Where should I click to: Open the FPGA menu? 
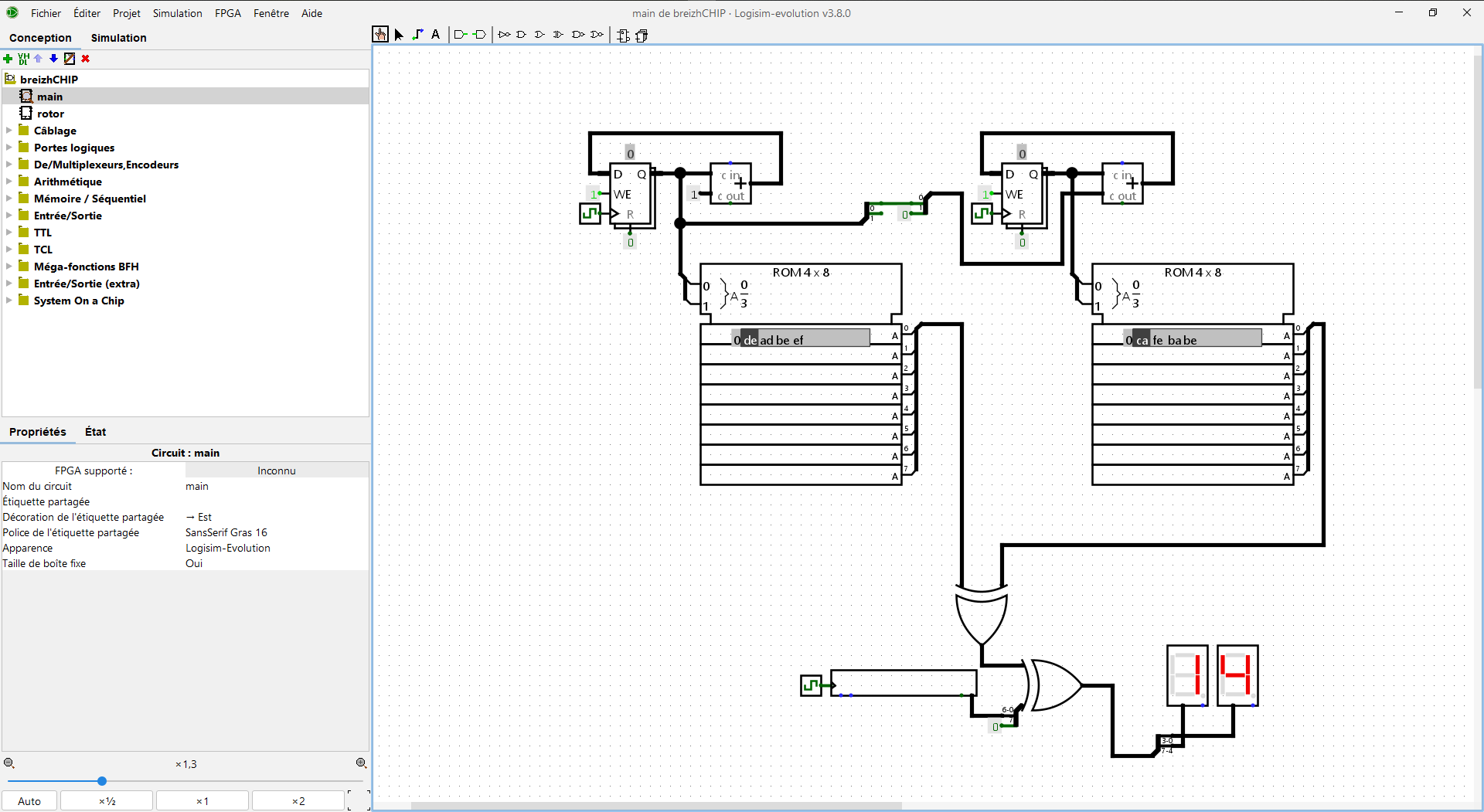point(228,13)
